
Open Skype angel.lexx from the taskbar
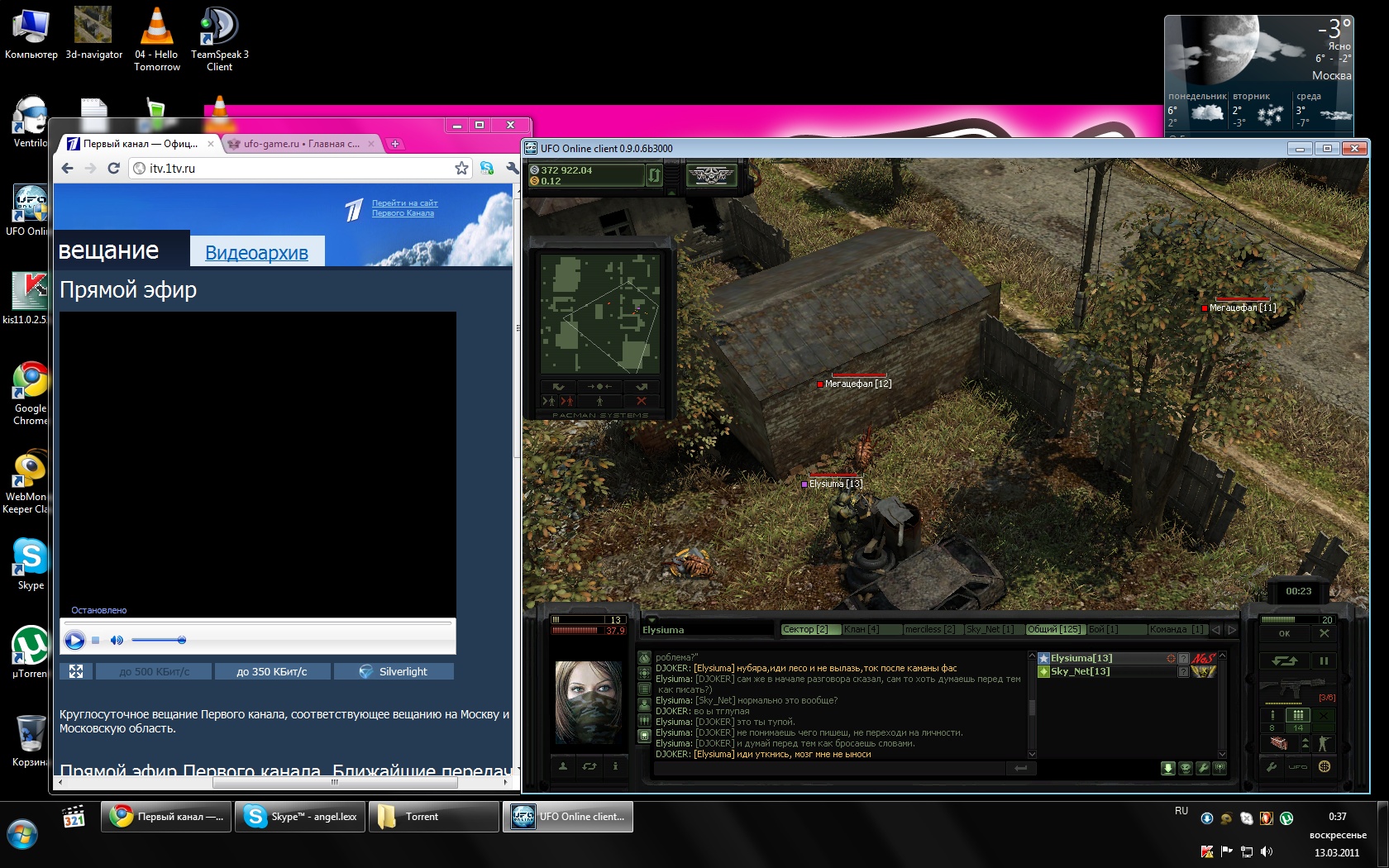[300, 817]
